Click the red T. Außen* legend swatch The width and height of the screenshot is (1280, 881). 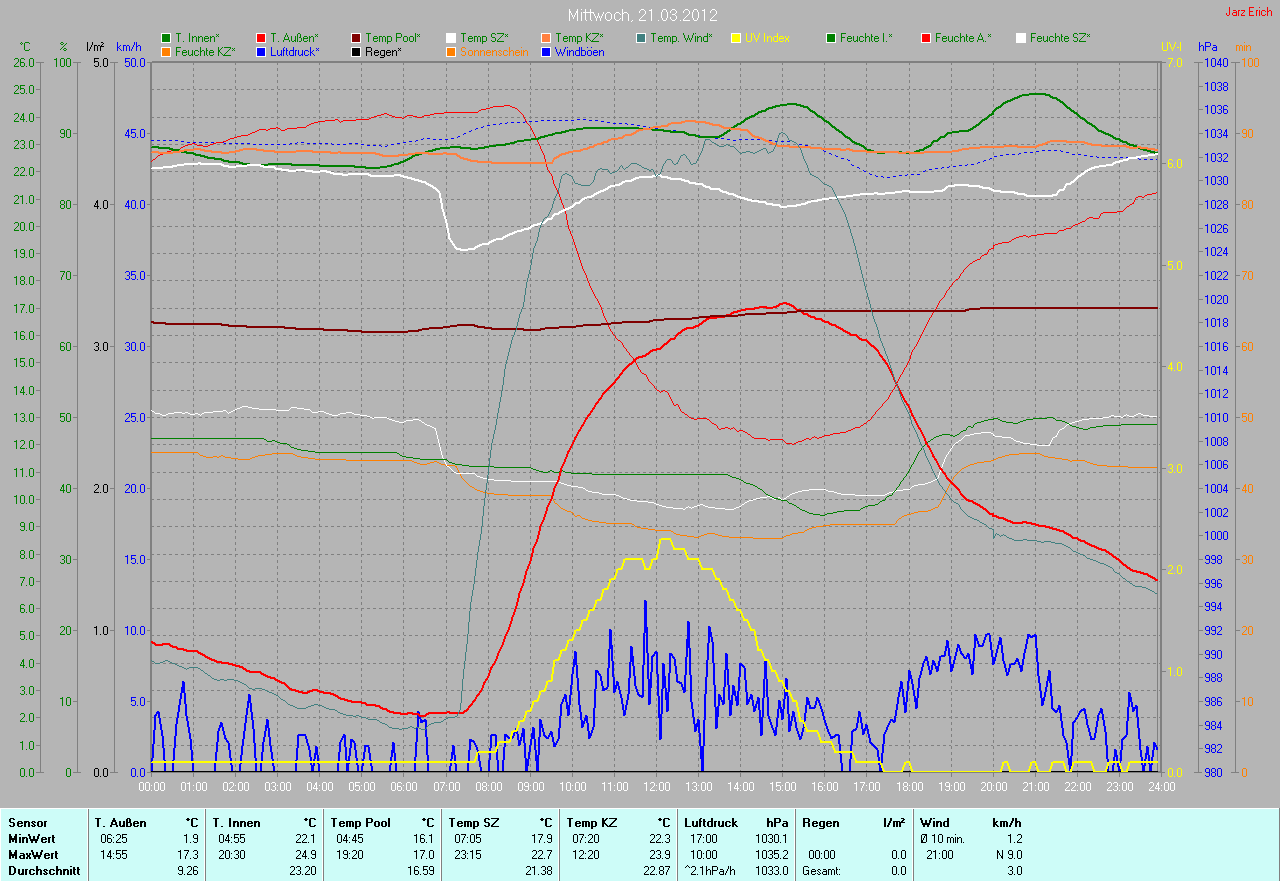click(262, 38)
